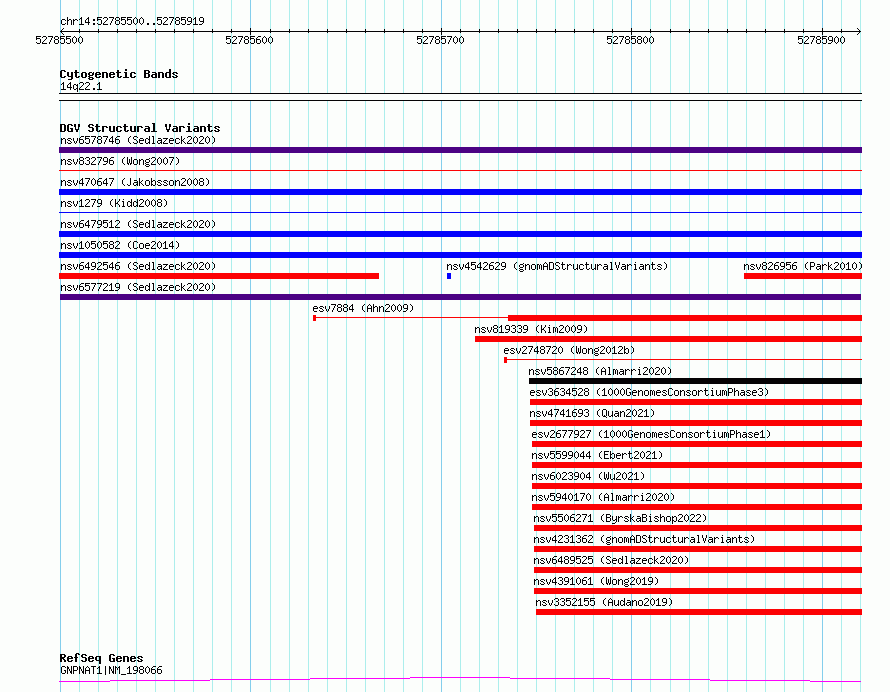Select esv7884 (Ahn2009) label
Screen dimensions: 890x692
363,308
